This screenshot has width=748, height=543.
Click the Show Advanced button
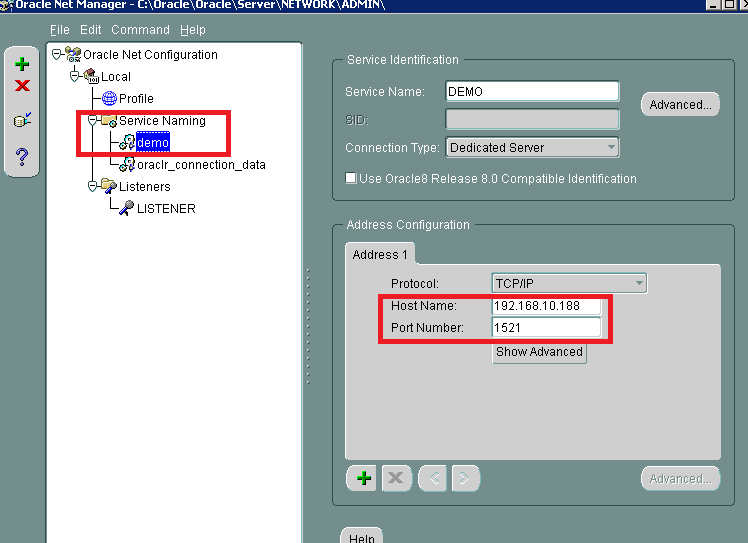tap(539, 352)
